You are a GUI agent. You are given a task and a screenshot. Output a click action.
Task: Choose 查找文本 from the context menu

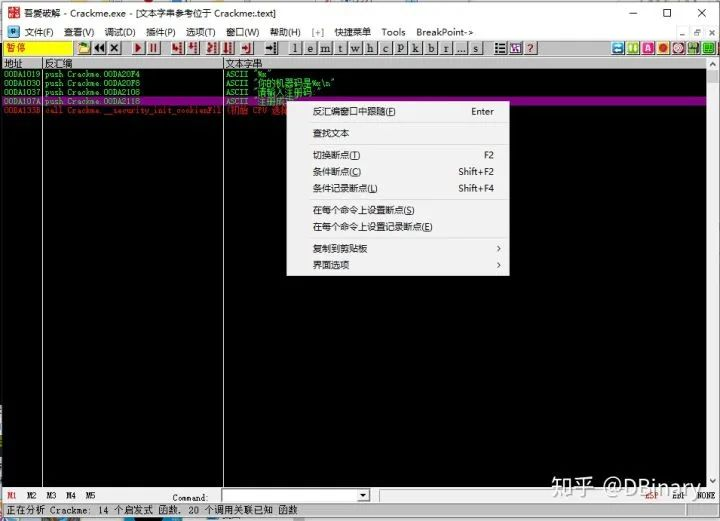tap(331, 133)
